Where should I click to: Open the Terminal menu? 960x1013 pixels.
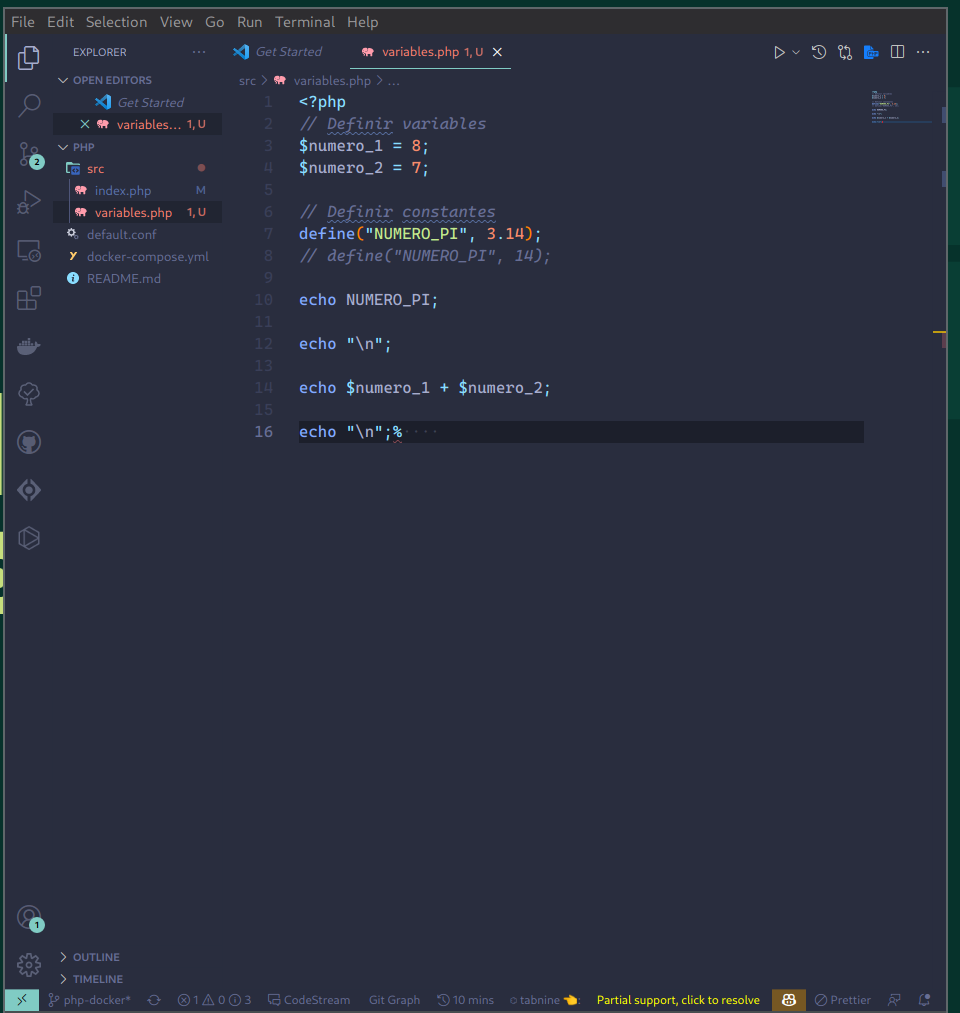[305, 22]
